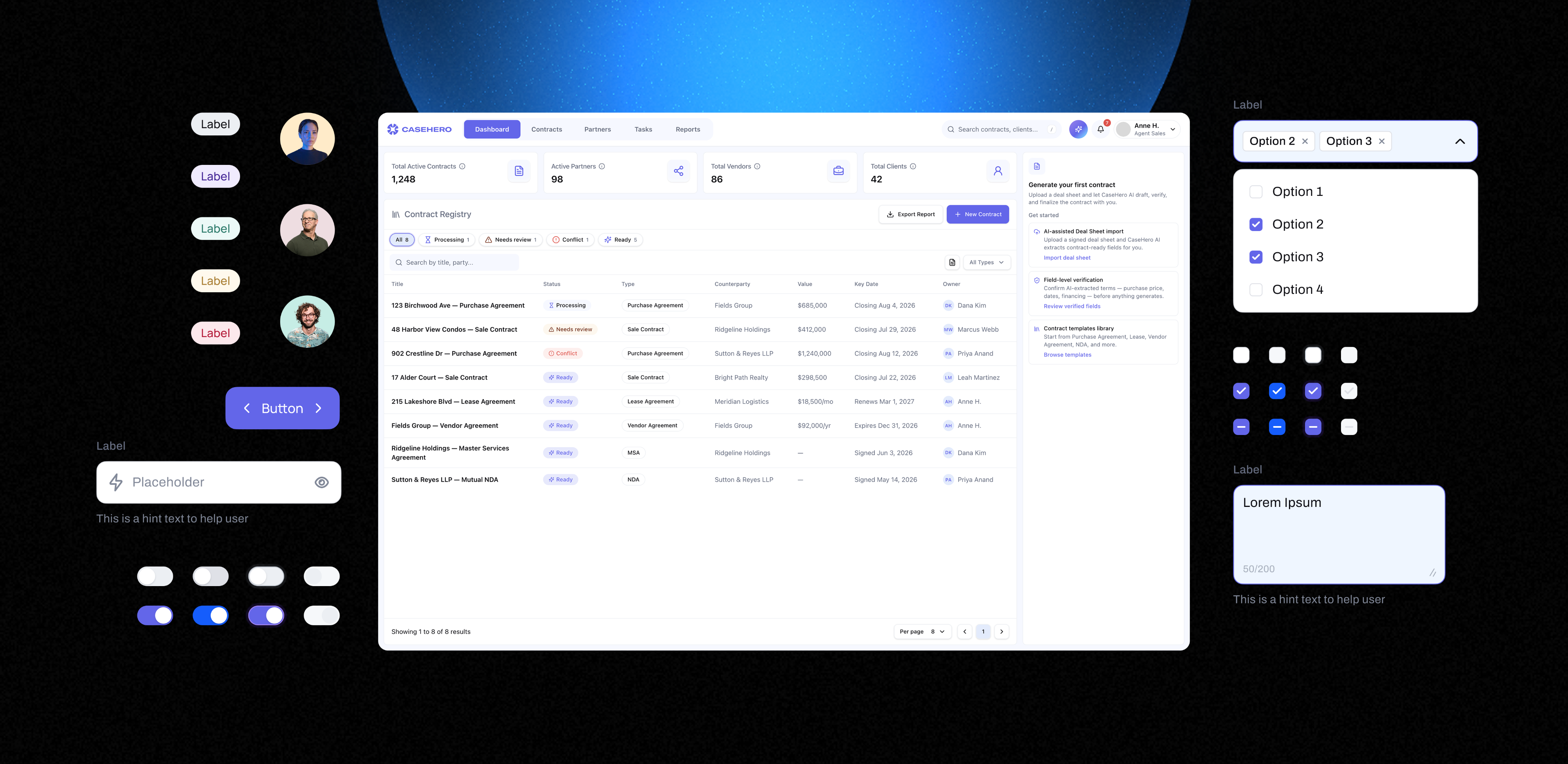This screenshot has width=1568, height=764.
Task: Open the Dashboard tab
Action: point(492,129)
